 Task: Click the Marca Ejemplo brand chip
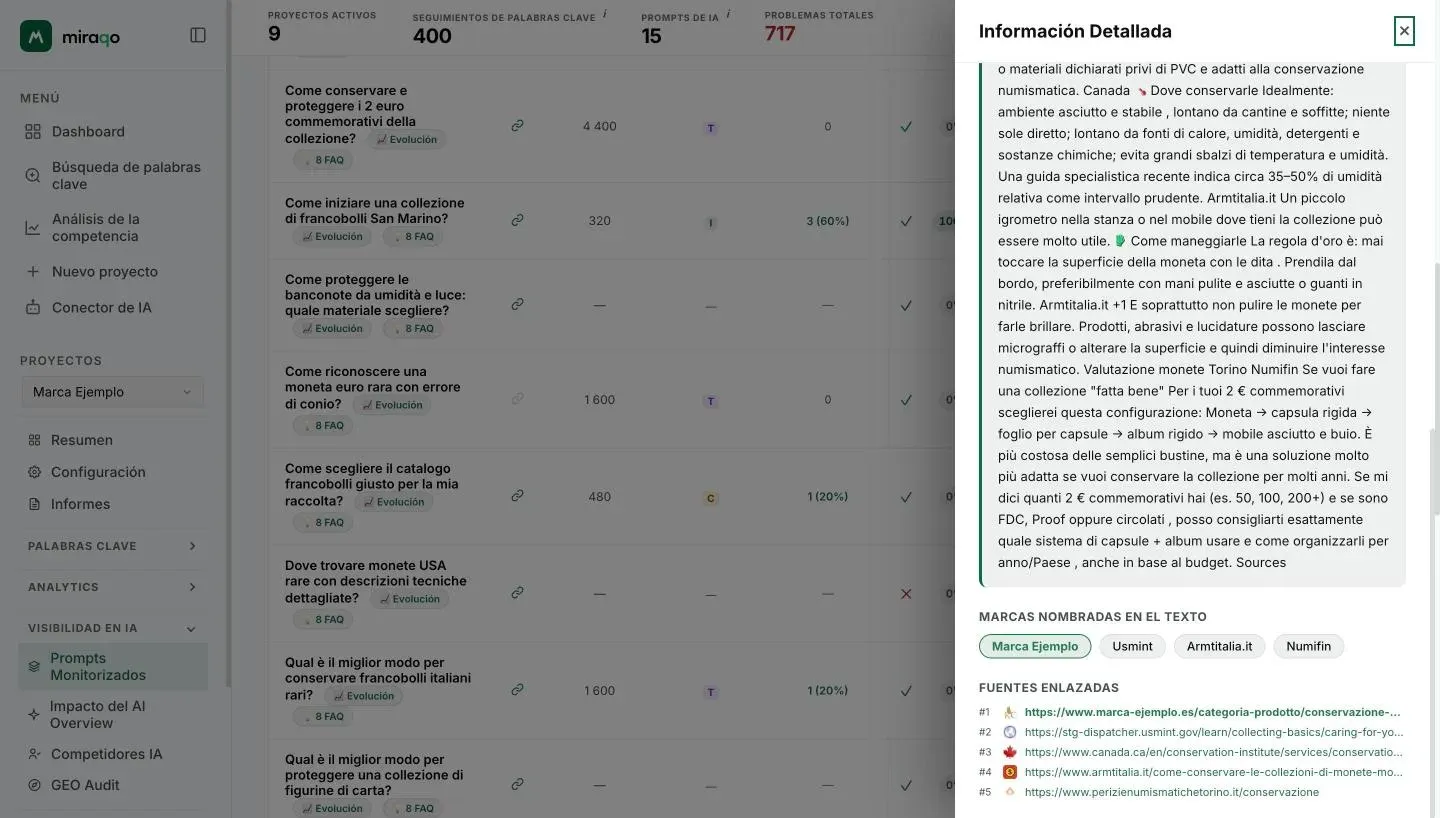click(x=1035, y=646)
